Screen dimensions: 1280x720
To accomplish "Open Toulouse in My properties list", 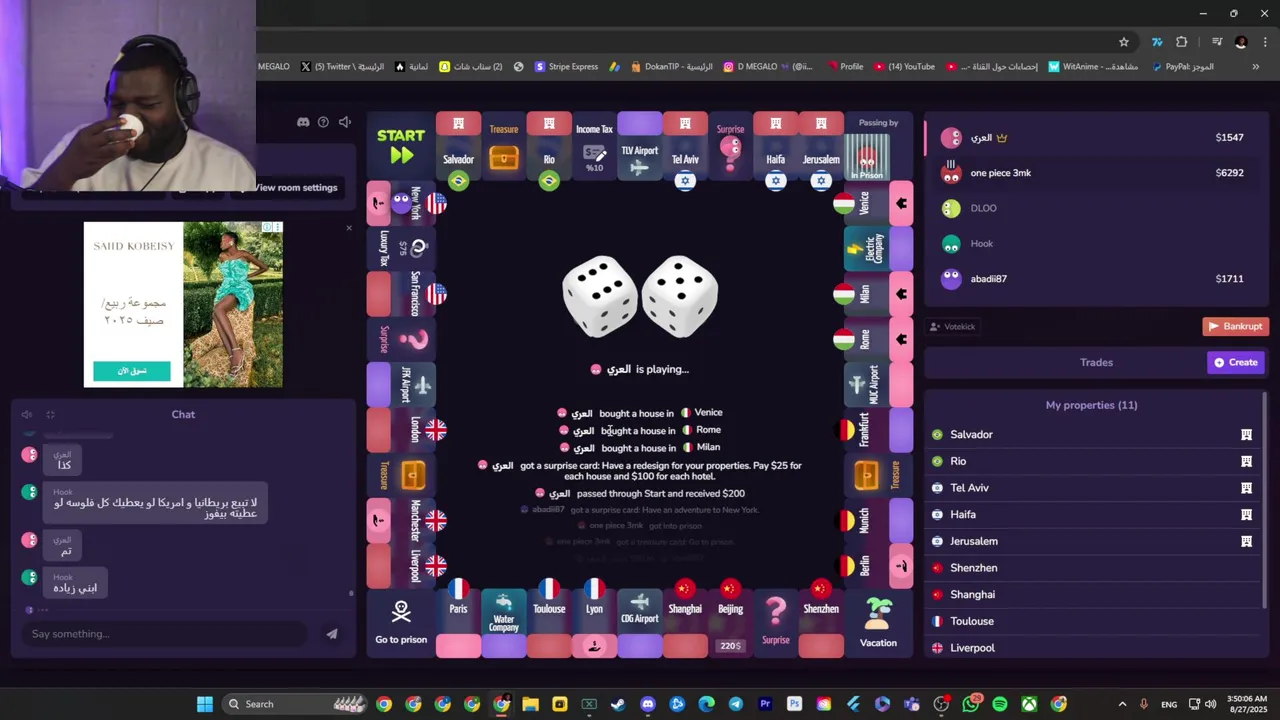I will [1091, 621].
